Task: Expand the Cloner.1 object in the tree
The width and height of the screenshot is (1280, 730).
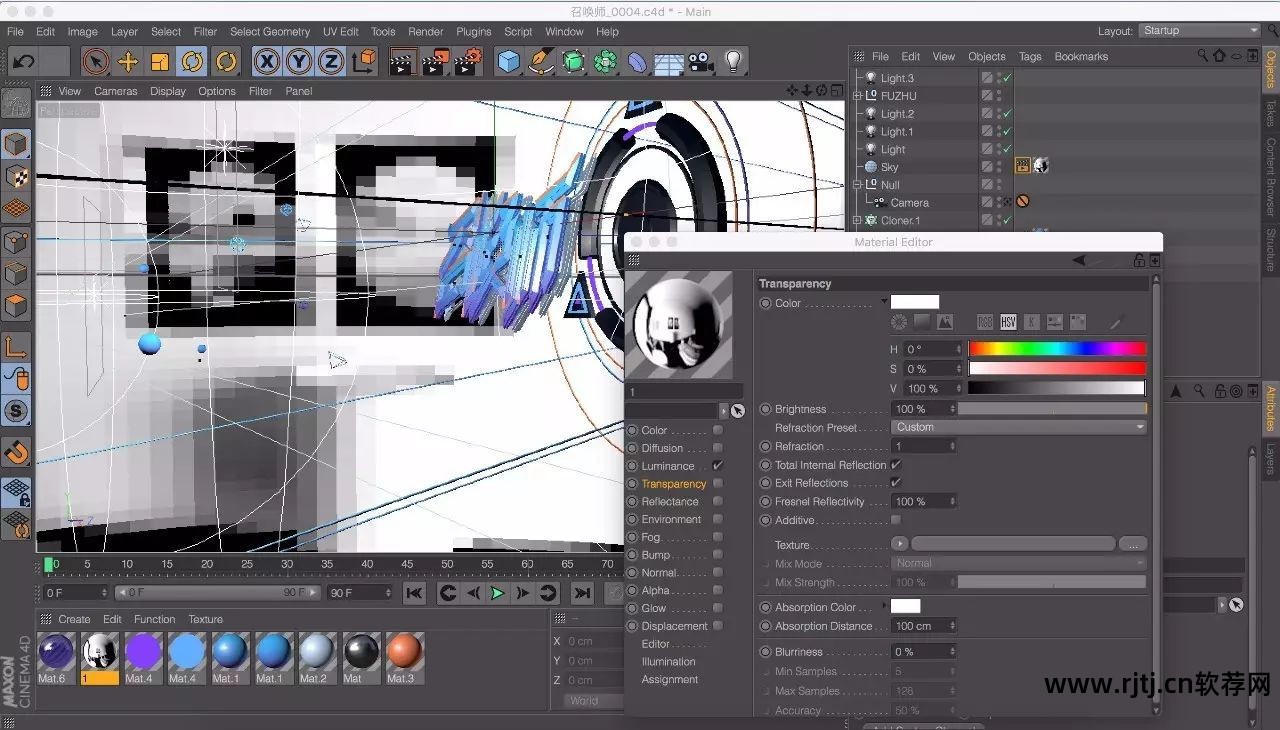Action: click(857, 221)
